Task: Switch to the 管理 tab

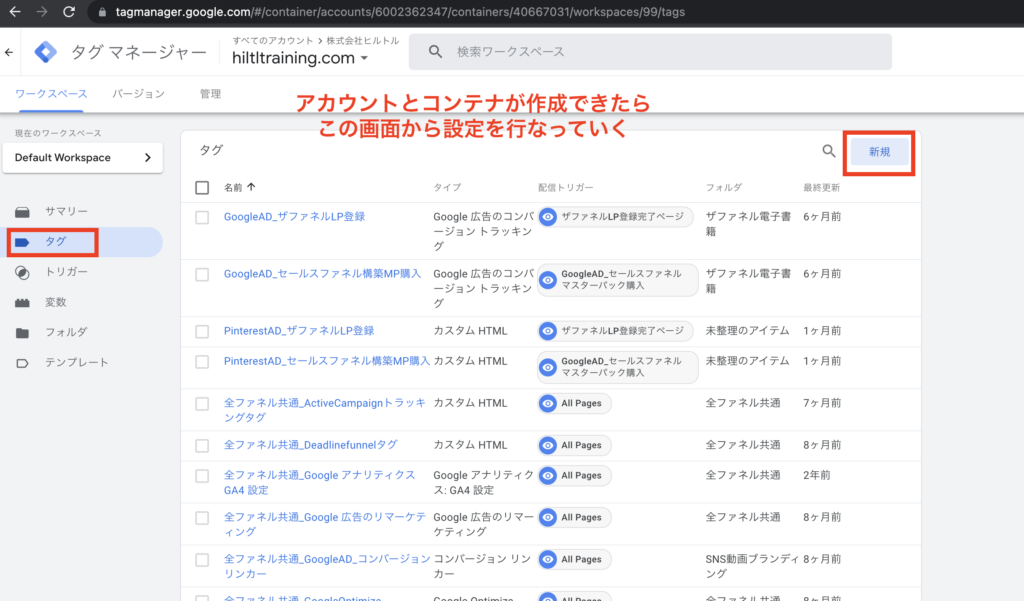Action: point(210,94)
